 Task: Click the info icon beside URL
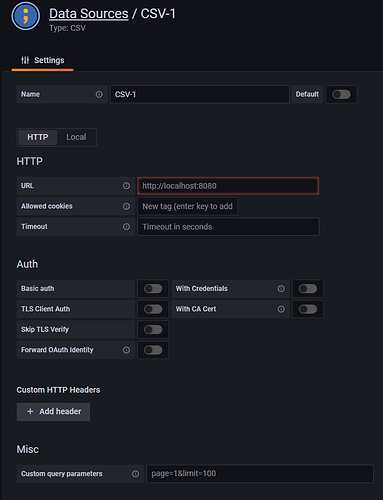point(126,186)
